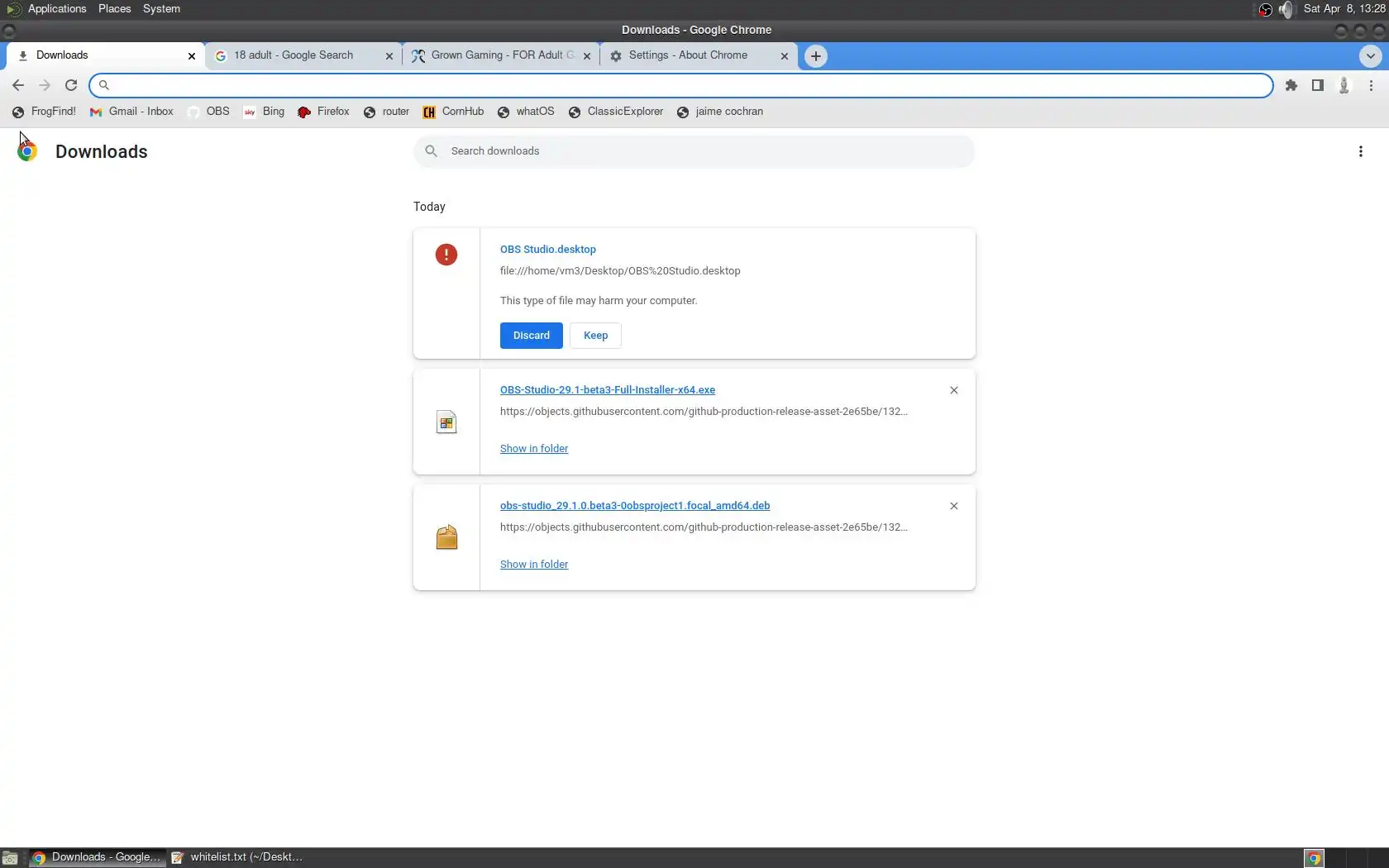
Task: Focus the Search downloads field
Action: [694, 151]
